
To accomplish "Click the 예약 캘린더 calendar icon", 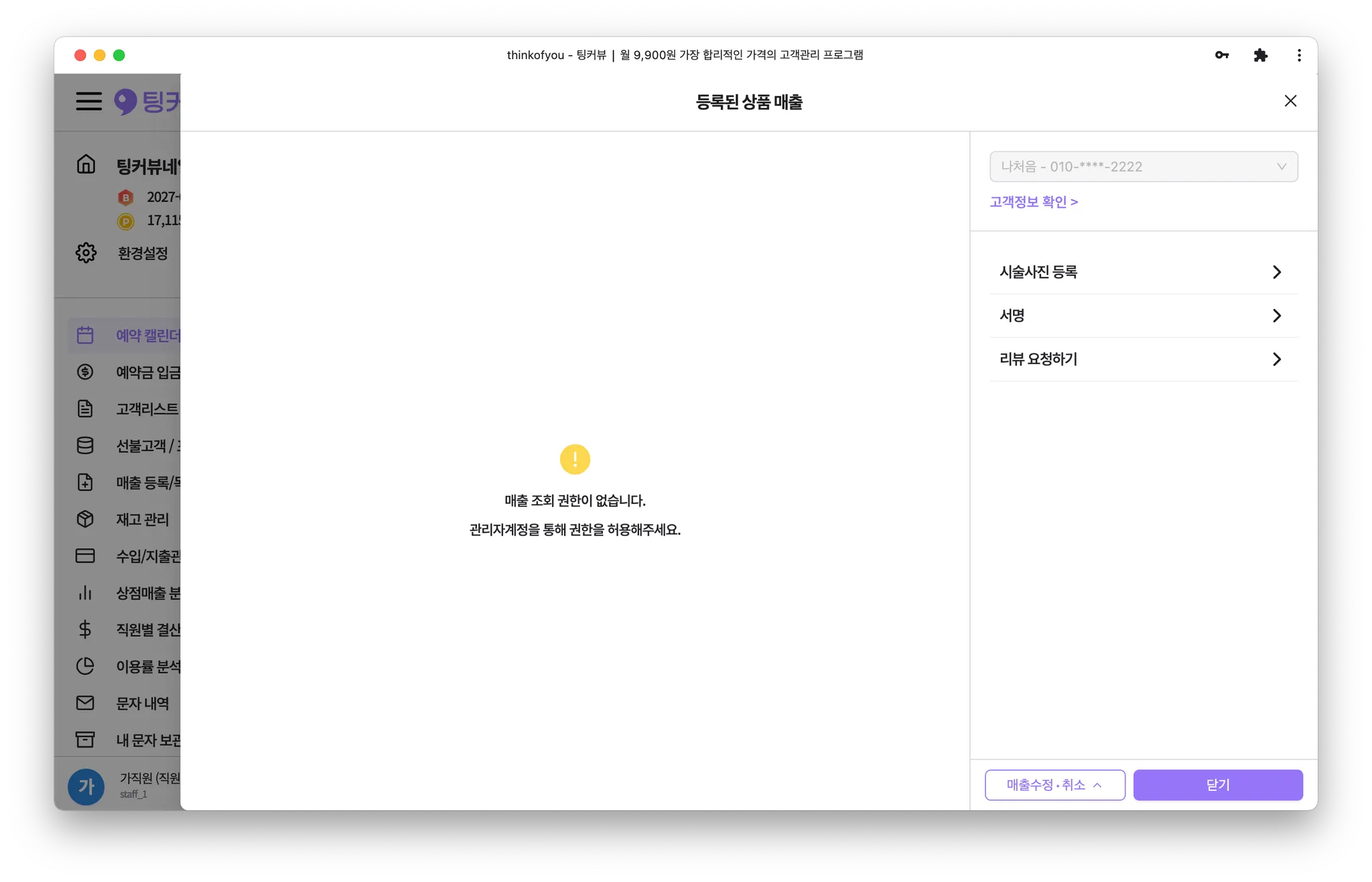I will (85, 335).
